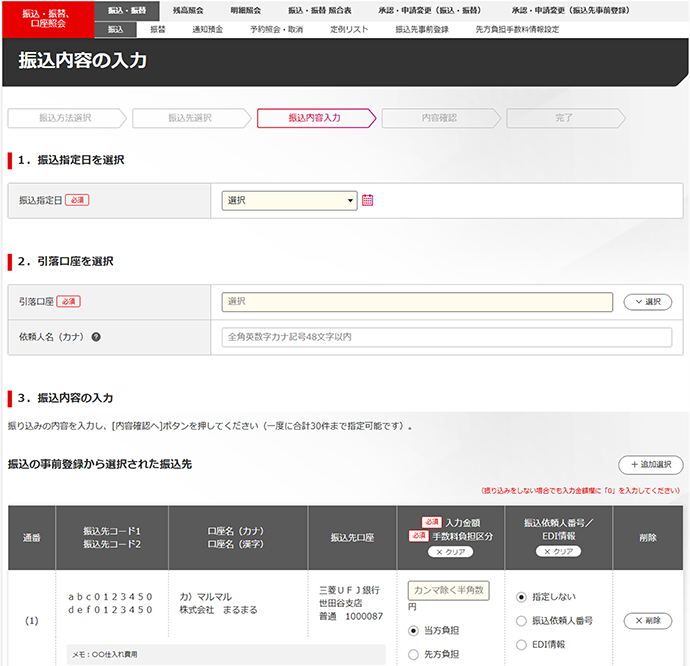Open the calendar date picker icon
Viewport: 690px width, 666px height.
[x=367, y=200]
